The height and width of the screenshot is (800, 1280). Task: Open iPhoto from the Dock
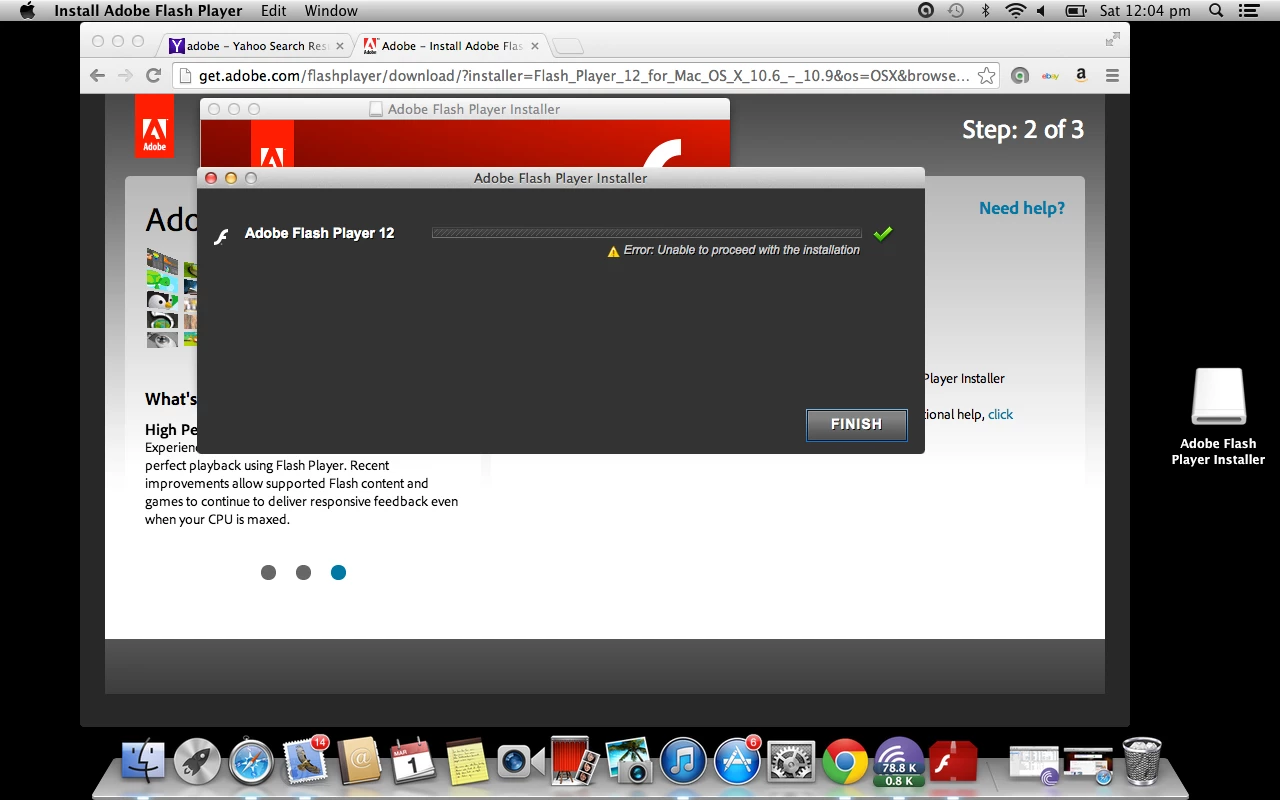click(628, 763)
